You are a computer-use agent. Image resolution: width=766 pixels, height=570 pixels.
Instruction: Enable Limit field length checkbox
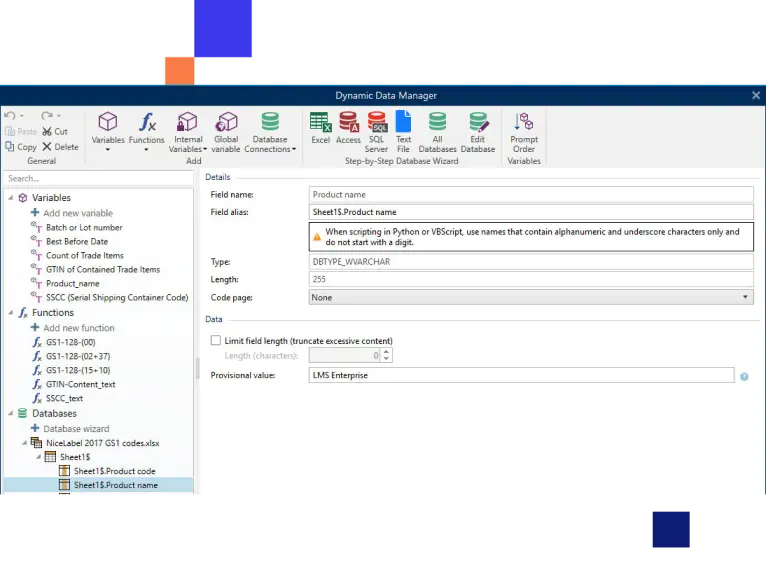coord(216,341)
